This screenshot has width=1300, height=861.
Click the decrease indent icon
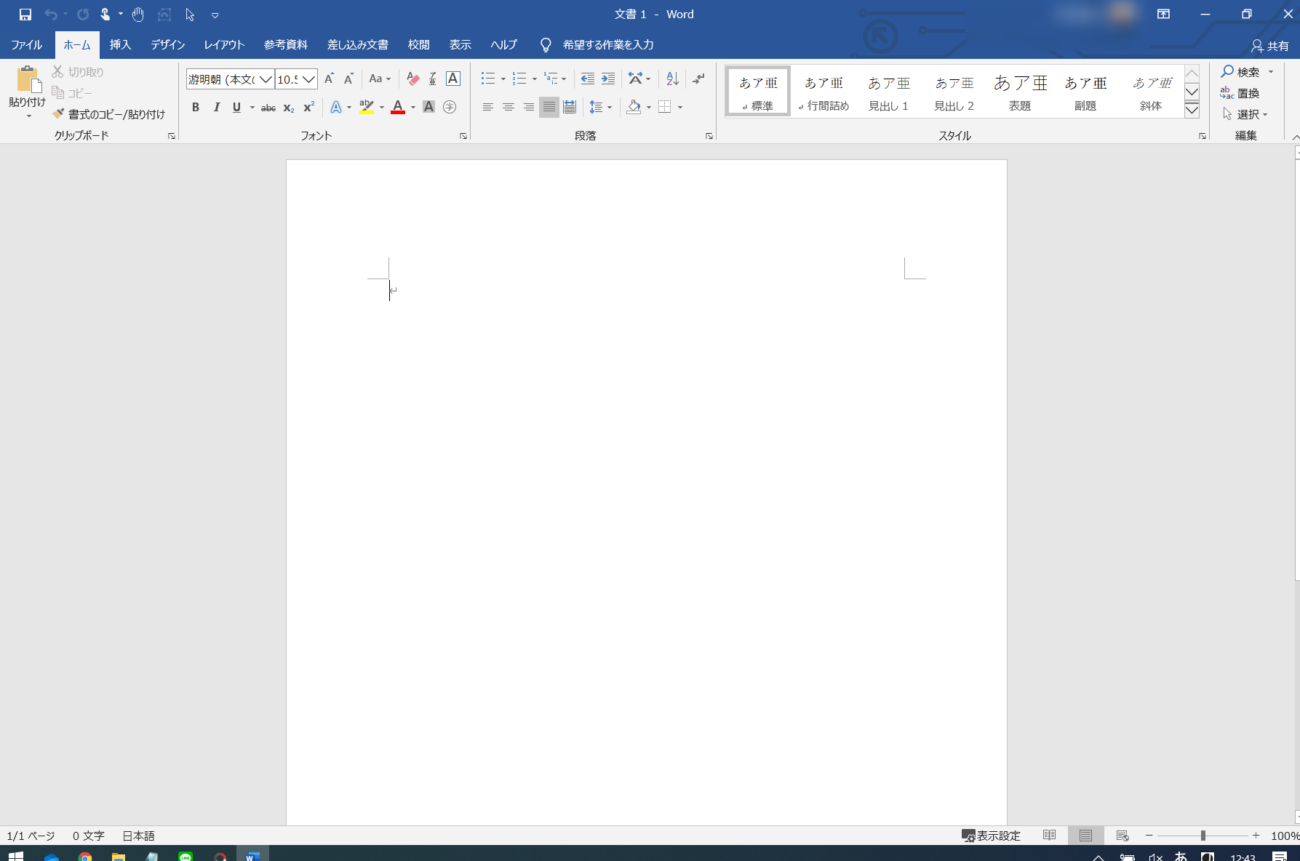point(587,79)
